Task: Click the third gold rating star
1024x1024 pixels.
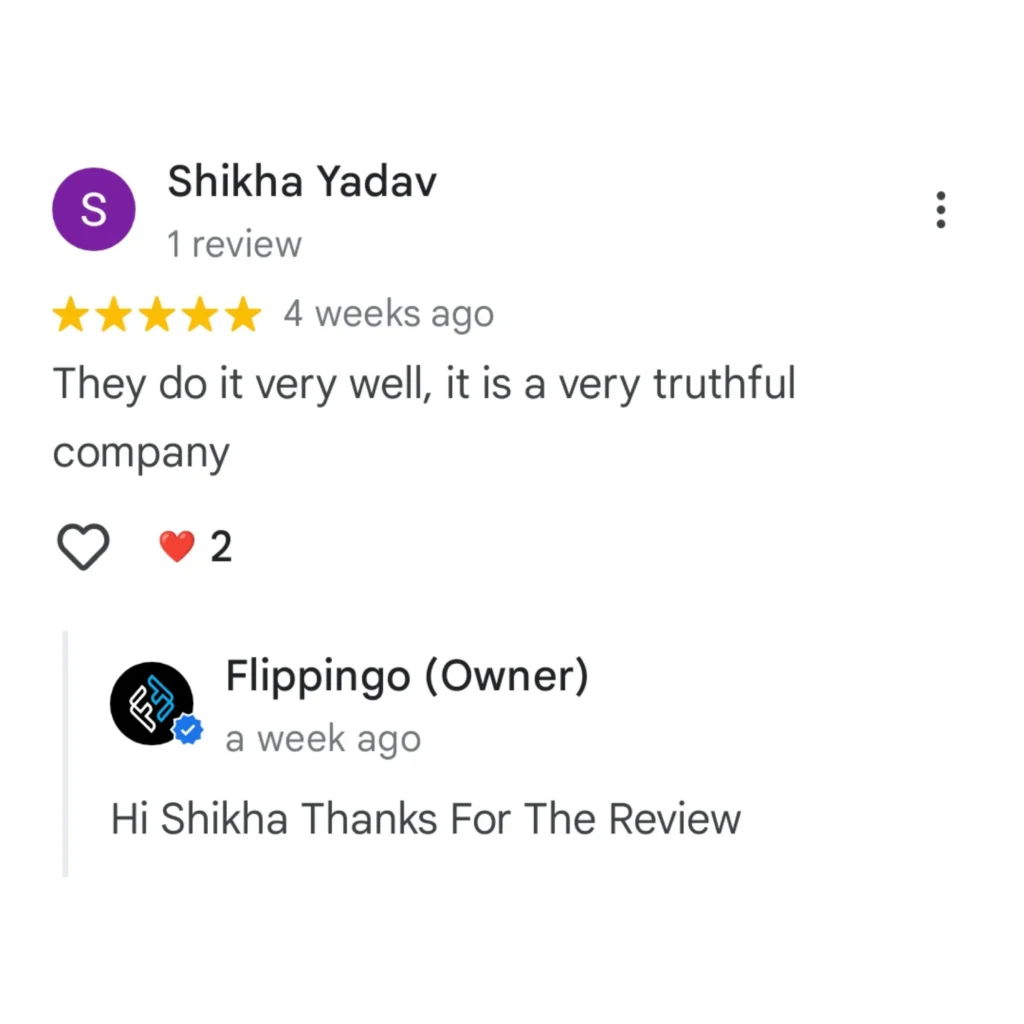Action: click(x=157, y=314)
